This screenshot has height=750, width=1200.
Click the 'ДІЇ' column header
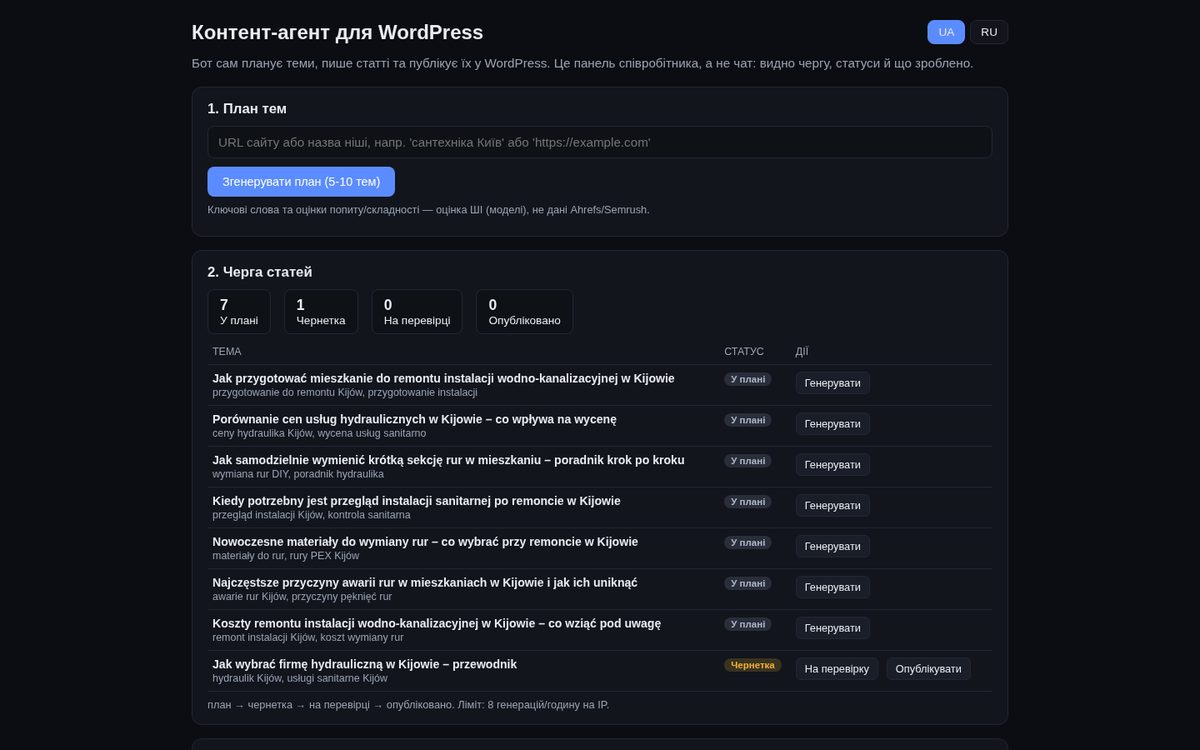point(802,352)
